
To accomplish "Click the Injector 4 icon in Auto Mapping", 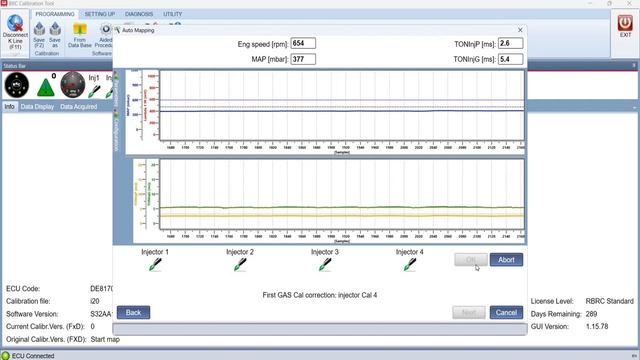I will (x=410, y=264).
